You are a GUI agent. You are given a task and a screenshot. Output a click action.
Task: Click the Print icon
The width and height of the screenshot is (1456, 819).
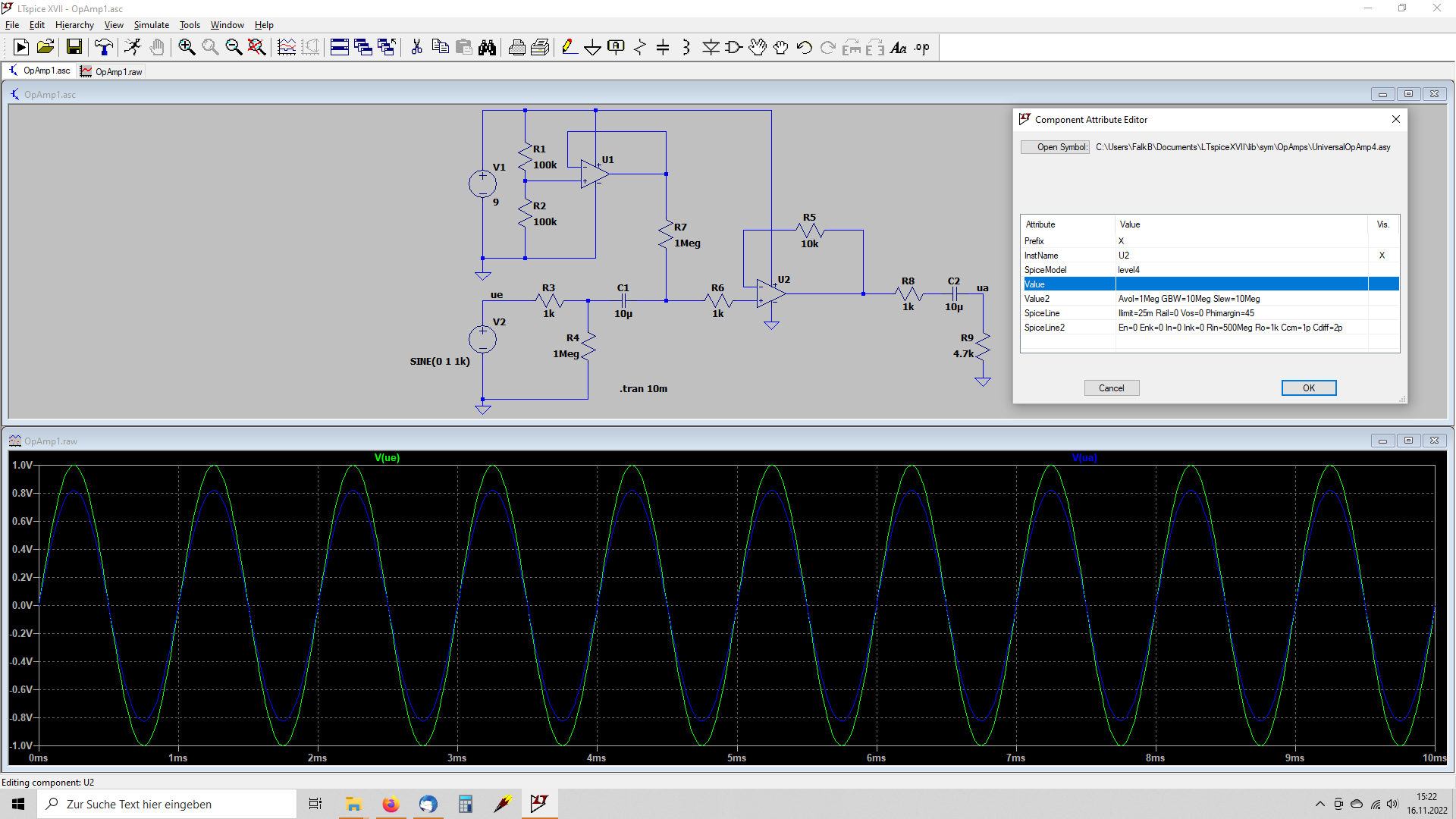[516, 48]
